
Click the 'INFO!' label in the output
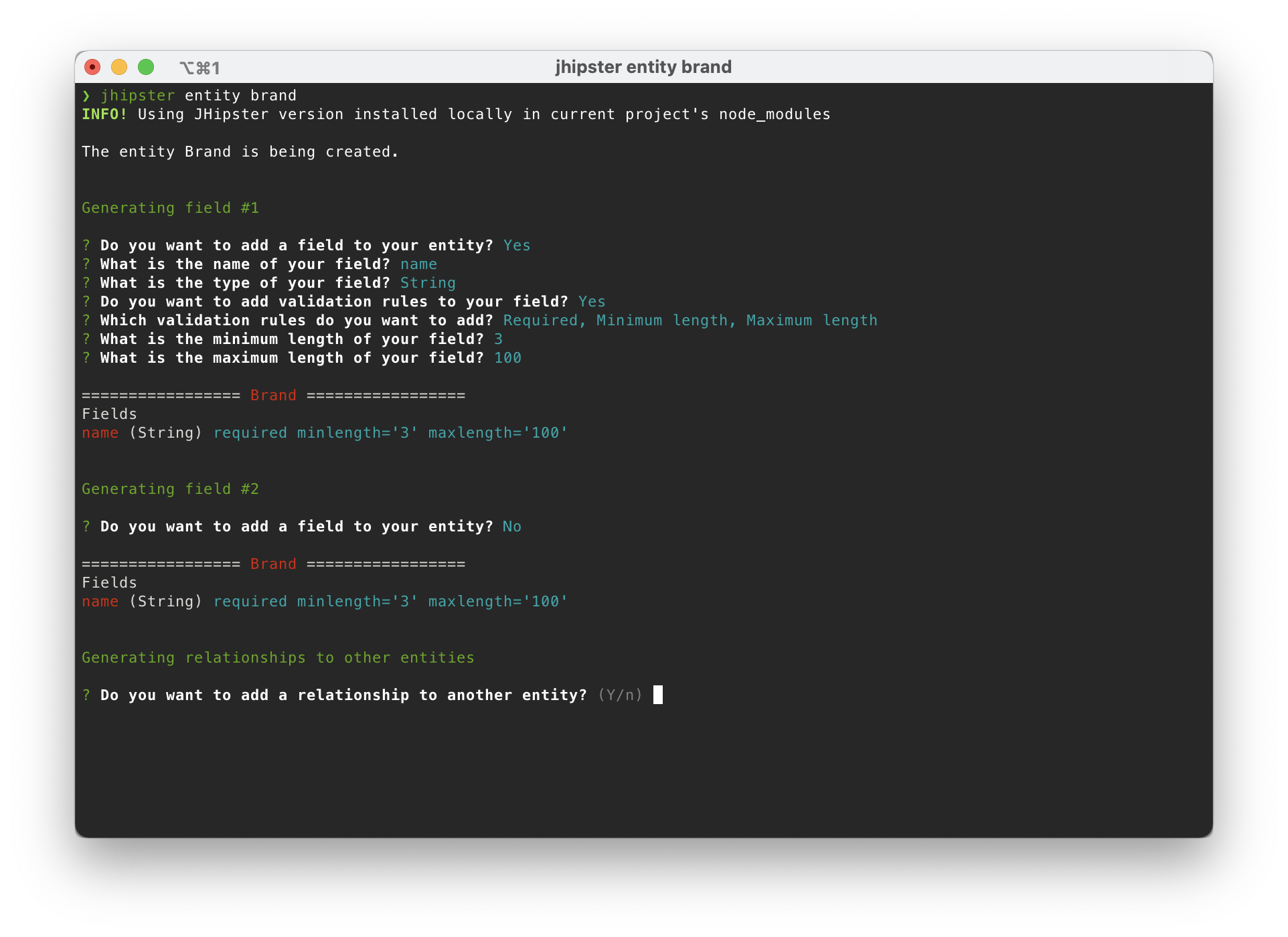point(104,114)
